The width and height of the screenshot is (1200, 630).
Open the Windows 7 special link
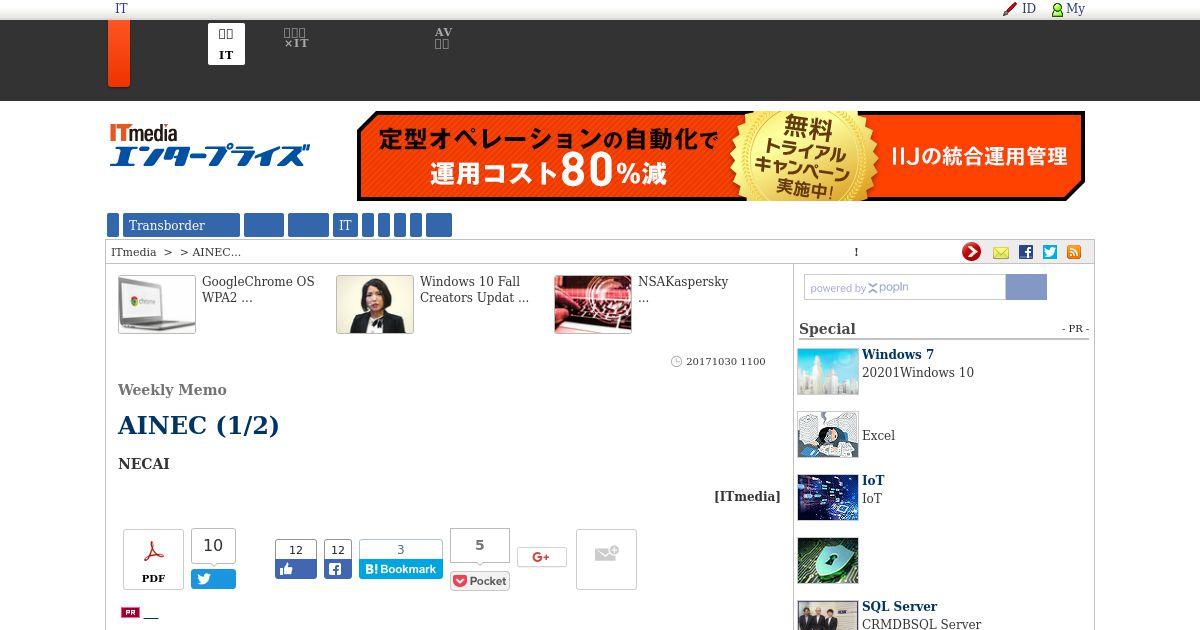898,354
